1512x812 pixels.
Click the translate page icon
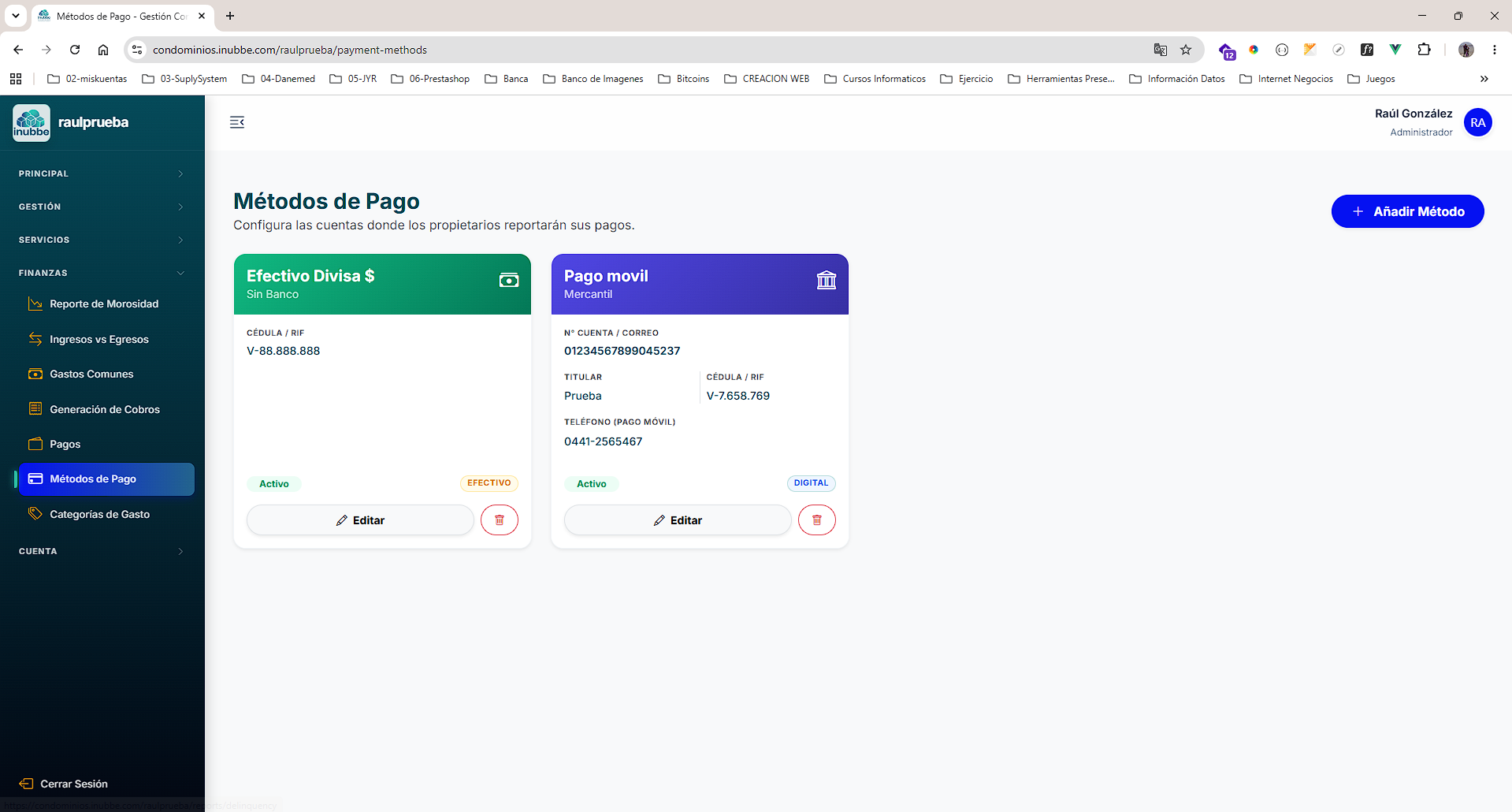pyautogui.click(x=1160, y=50)
